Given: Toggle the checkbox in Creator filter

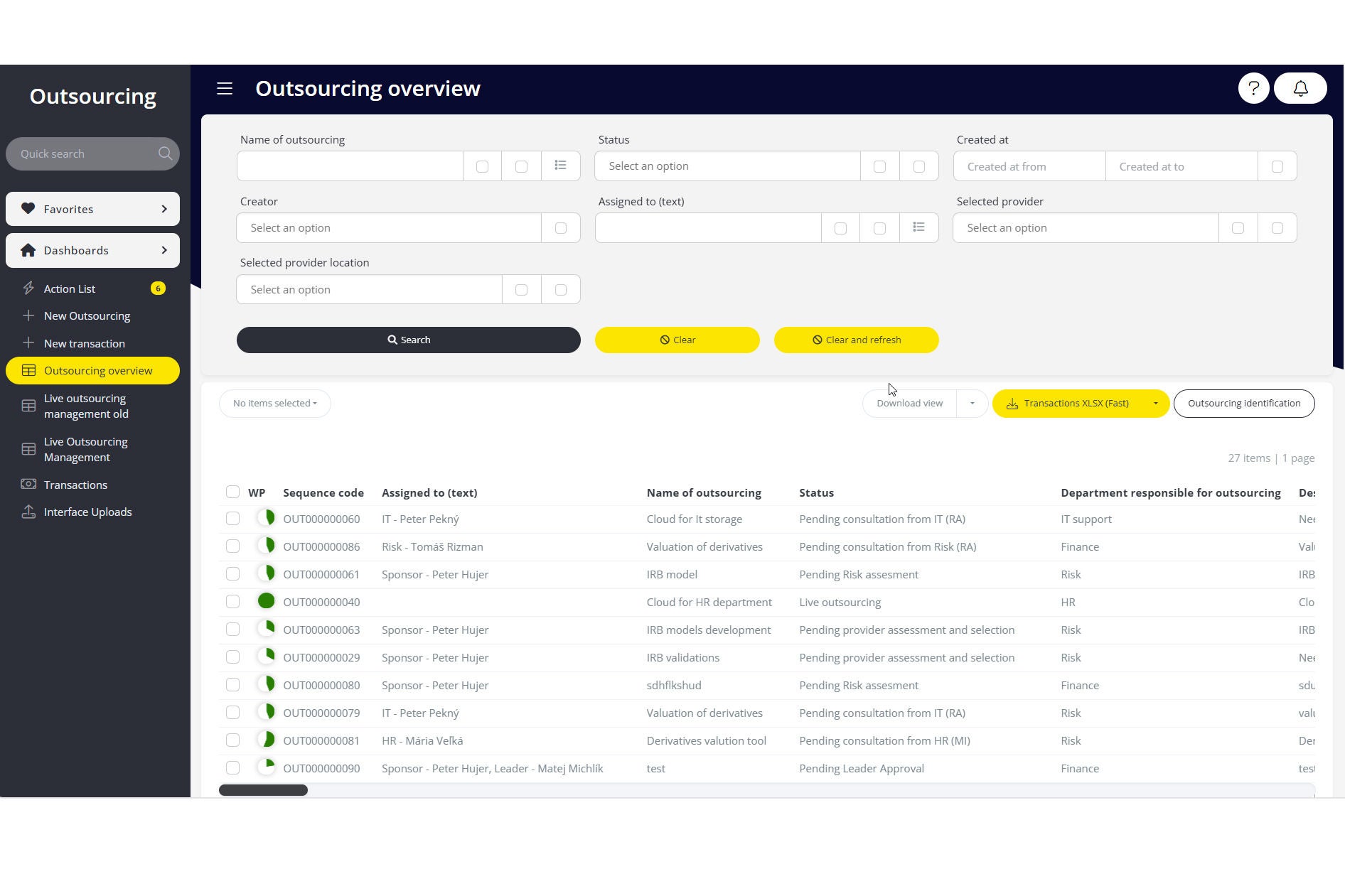Looking at the screenshot, I should click(x=560, y=228).
